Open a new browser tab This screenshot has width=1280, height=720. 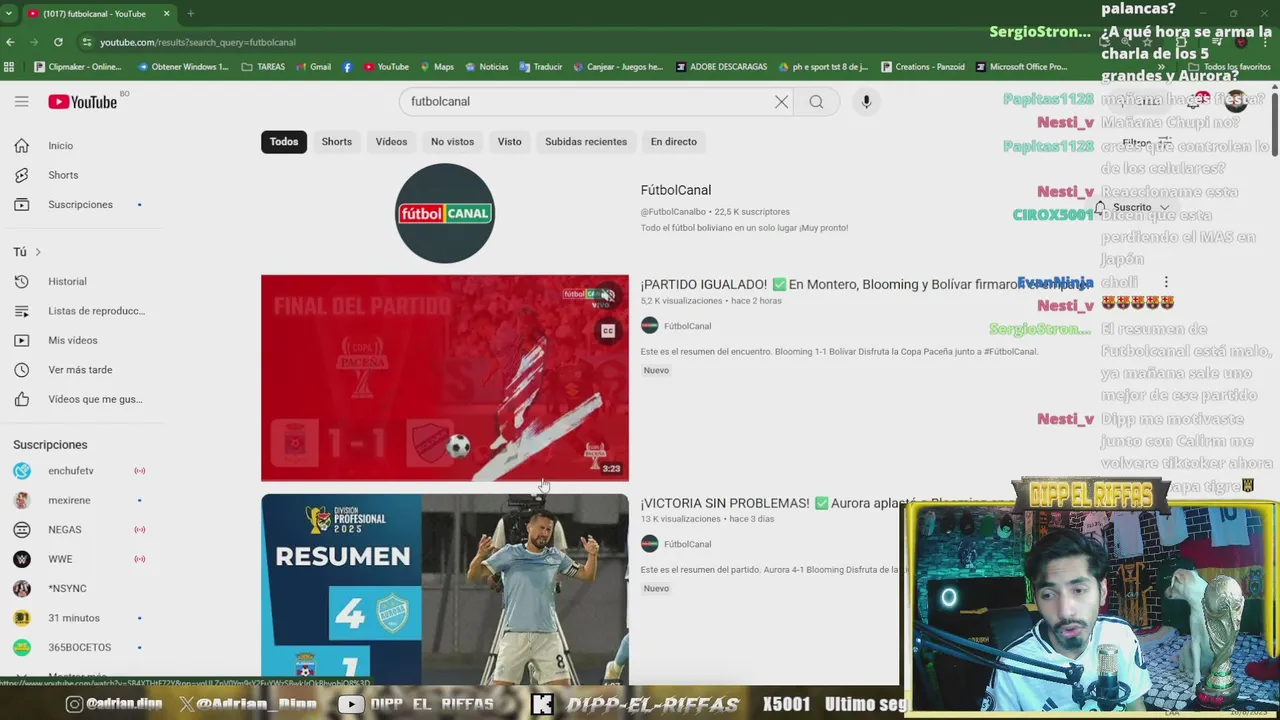(x=190, y=13)
